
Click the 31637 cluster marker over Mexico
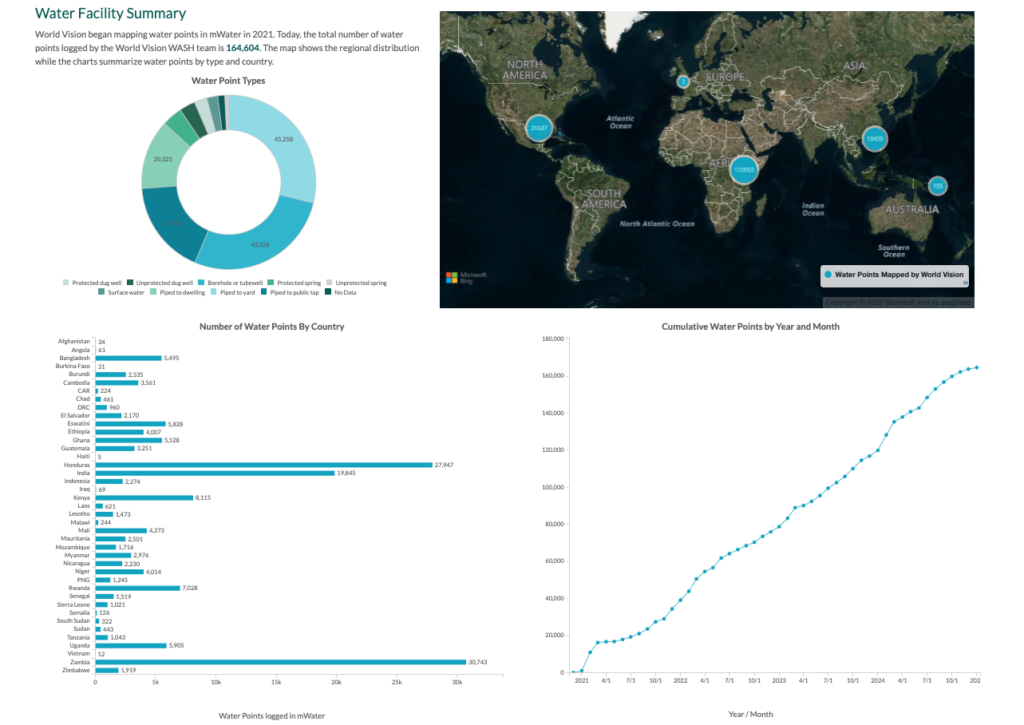pos(539,128)
